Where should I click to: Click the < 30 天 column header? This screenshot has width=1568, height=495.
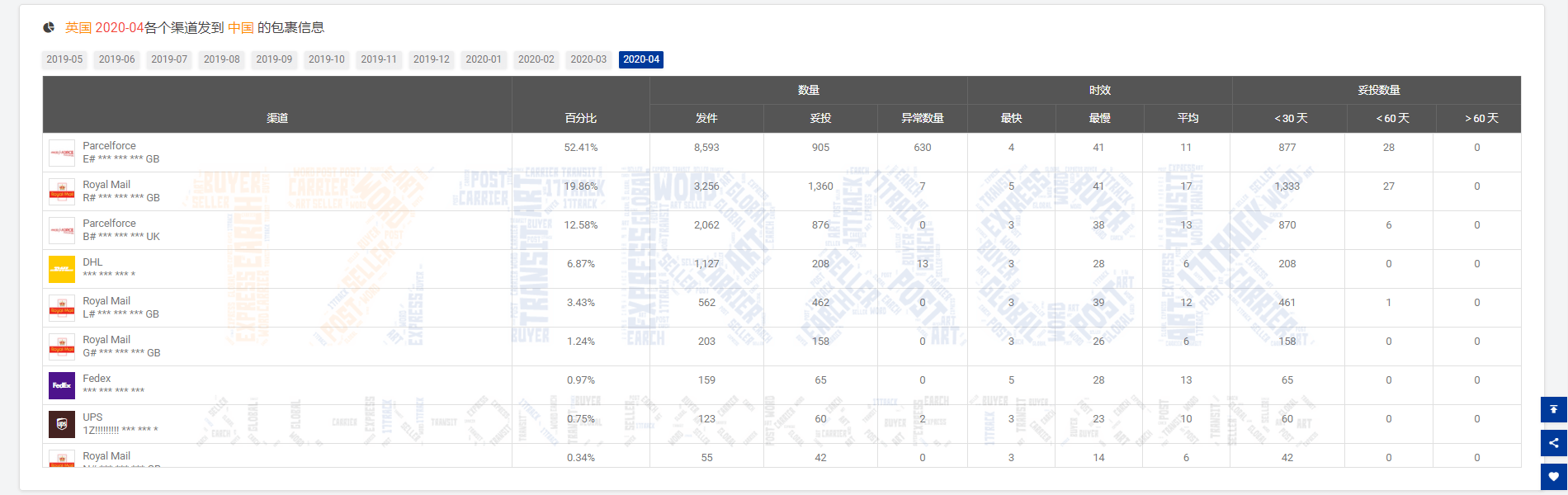pyautogui.click(x=1291, y=118)
